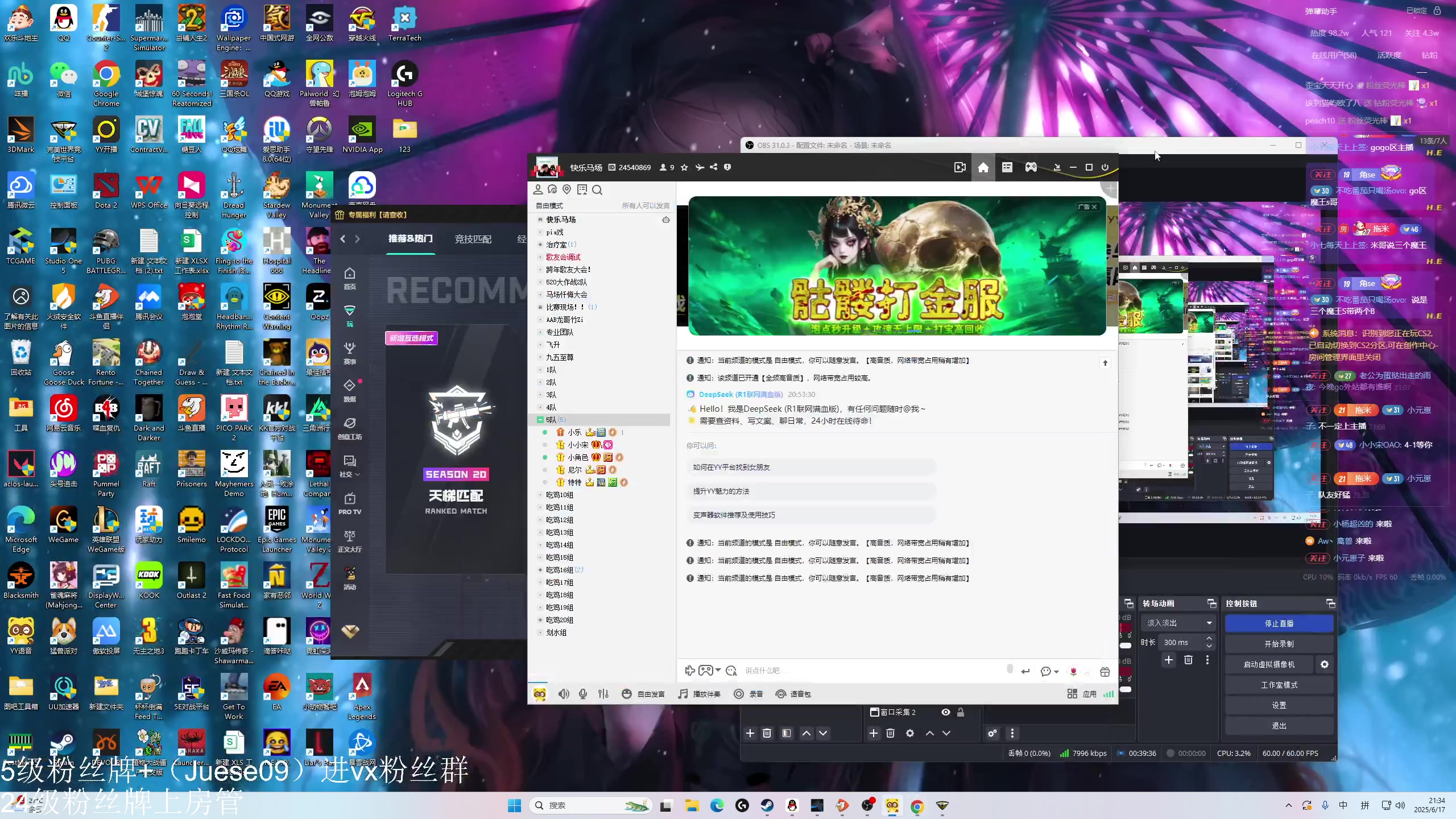Select the suggestion 如何在YY平台找到女朋友
Screen dimensions: 1456x819
click(x=811, y=467)
